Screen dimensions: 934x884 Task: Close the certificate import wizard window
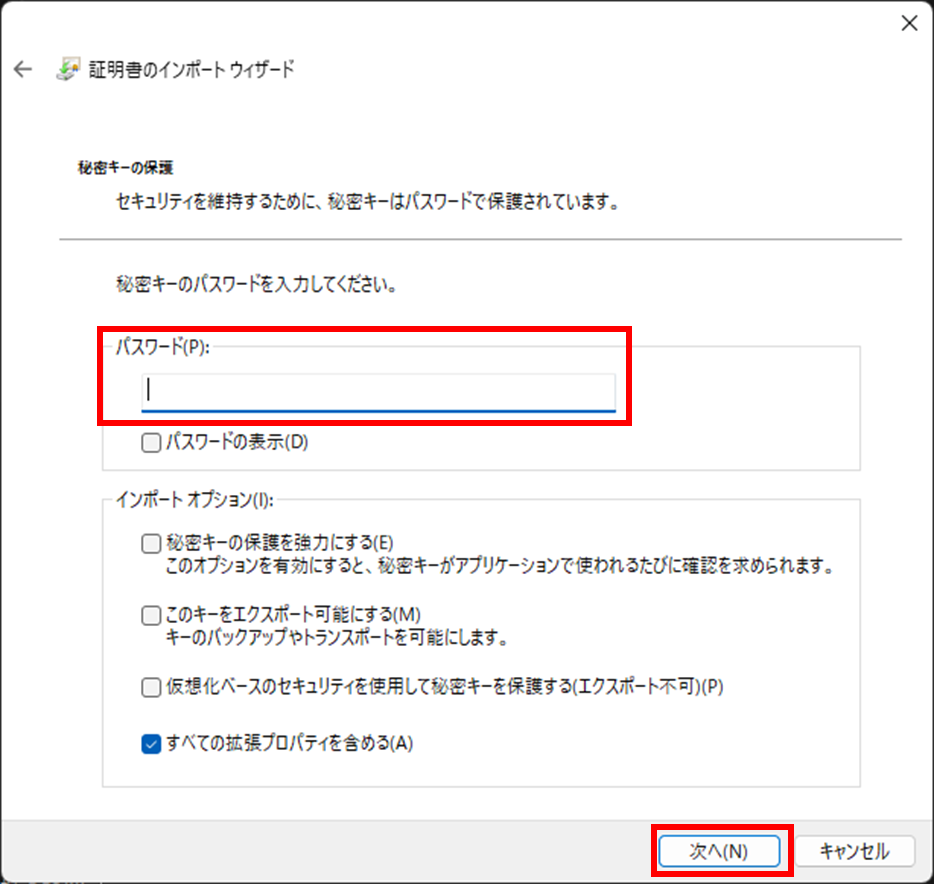tap(908, 24)
